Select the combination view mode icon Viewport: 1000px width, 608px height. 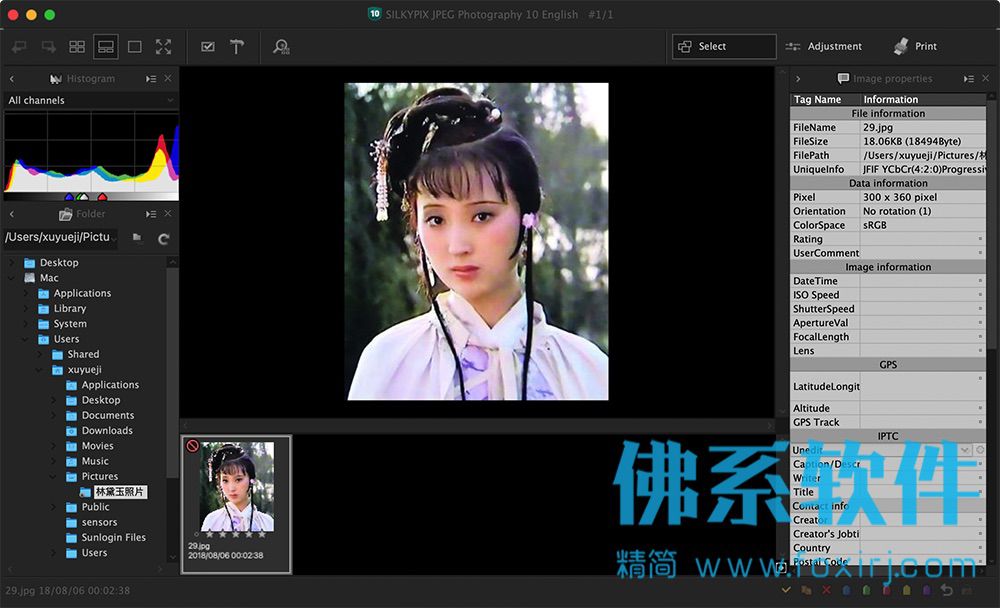coord(106,47)
